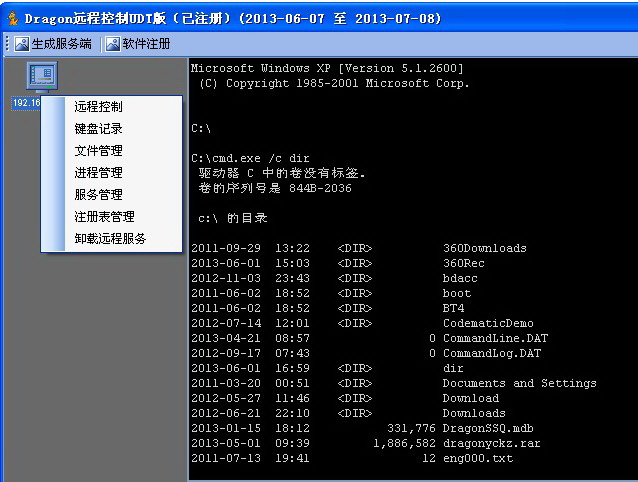Viewport: 638px width, 482px height.
Task: Click the cmd.exe /c dir command line
Action: tap(250, 158)
